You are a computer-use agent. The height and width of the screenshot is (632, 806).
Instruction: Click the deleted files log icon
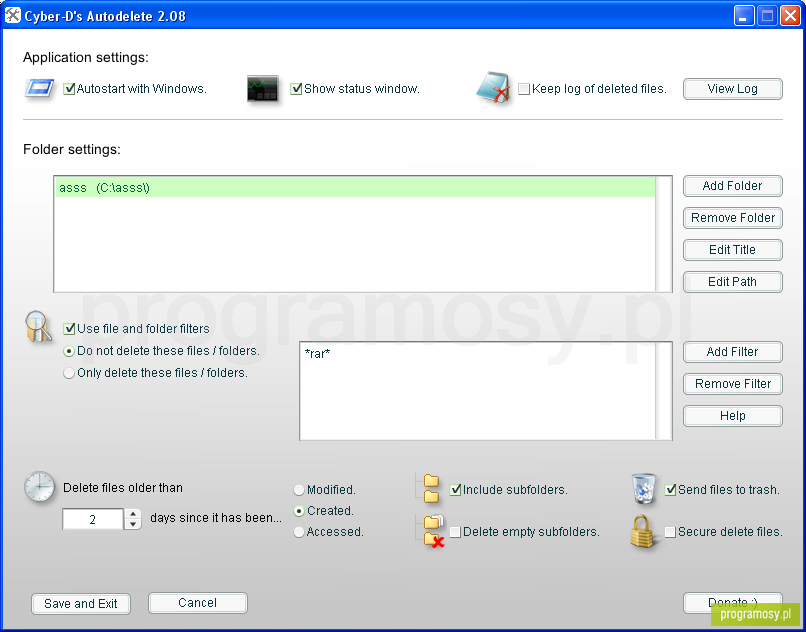(x=493, y=89)
